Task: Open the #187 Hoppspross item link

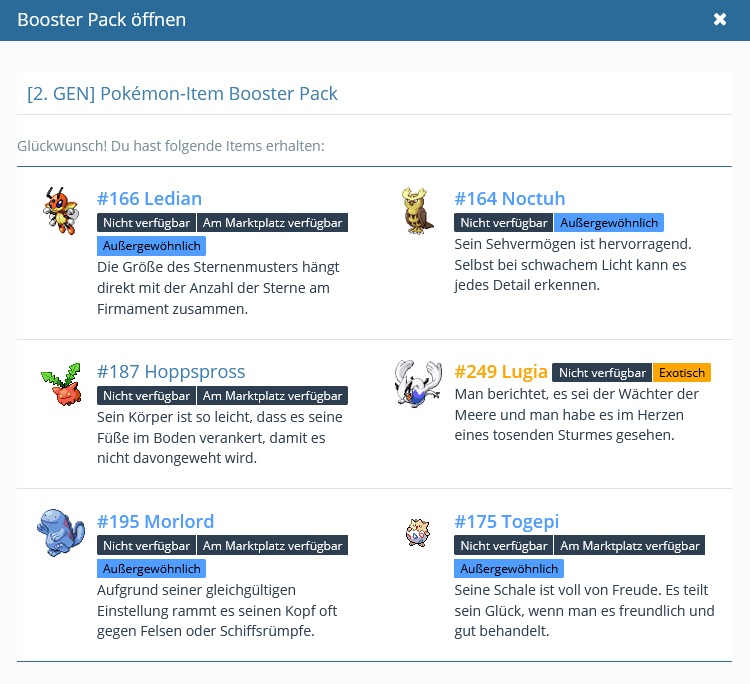Action: tap(171, 371)
